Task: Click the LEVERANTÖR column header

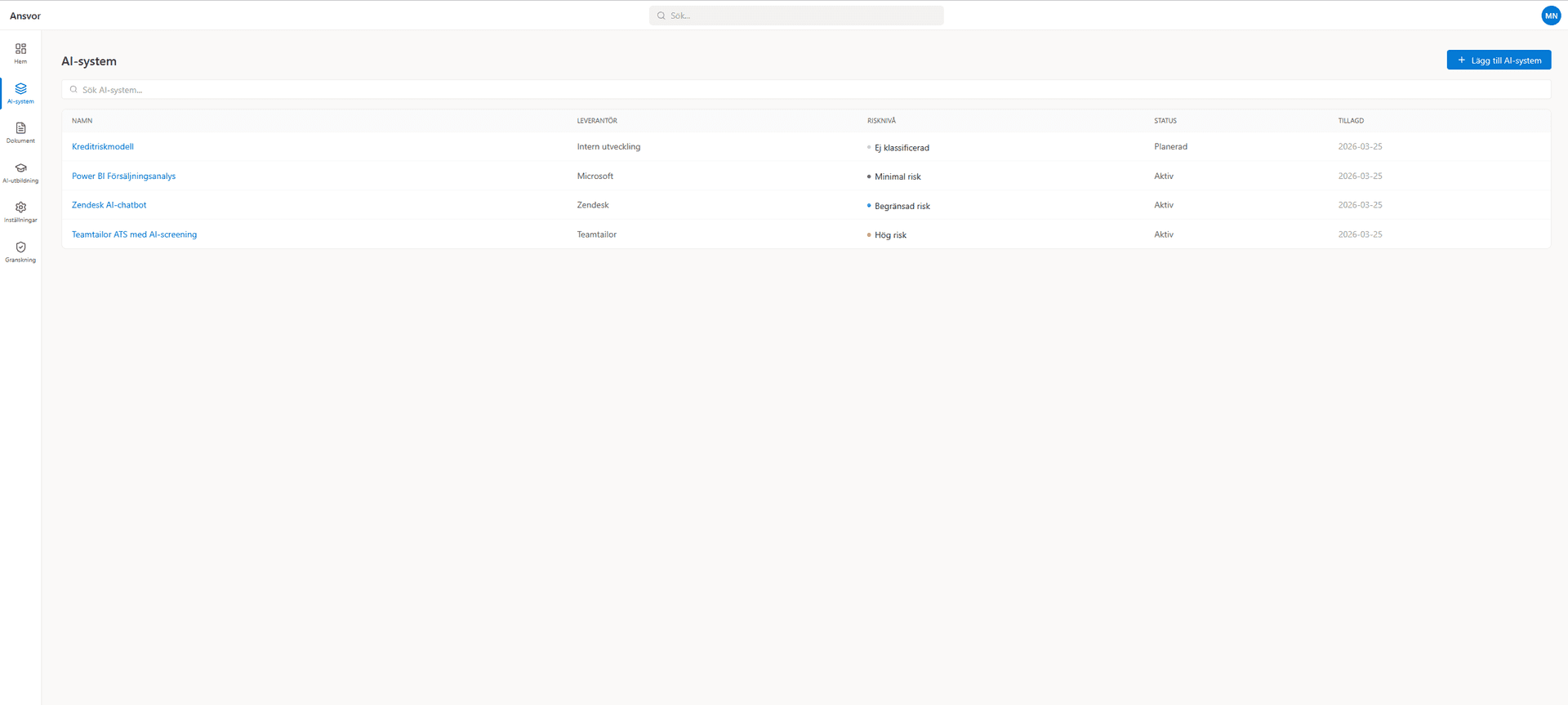Action: pyautogui.click(x=597, y=121)
